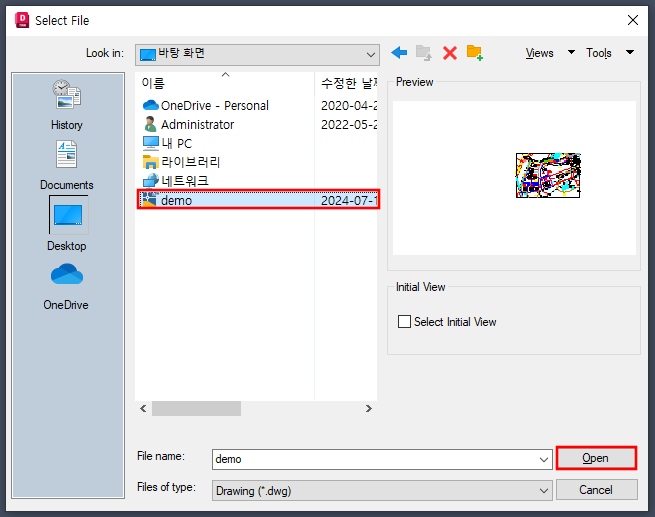Go back using the blue arrow icon
655x517 pixels.
click(399, 53)
